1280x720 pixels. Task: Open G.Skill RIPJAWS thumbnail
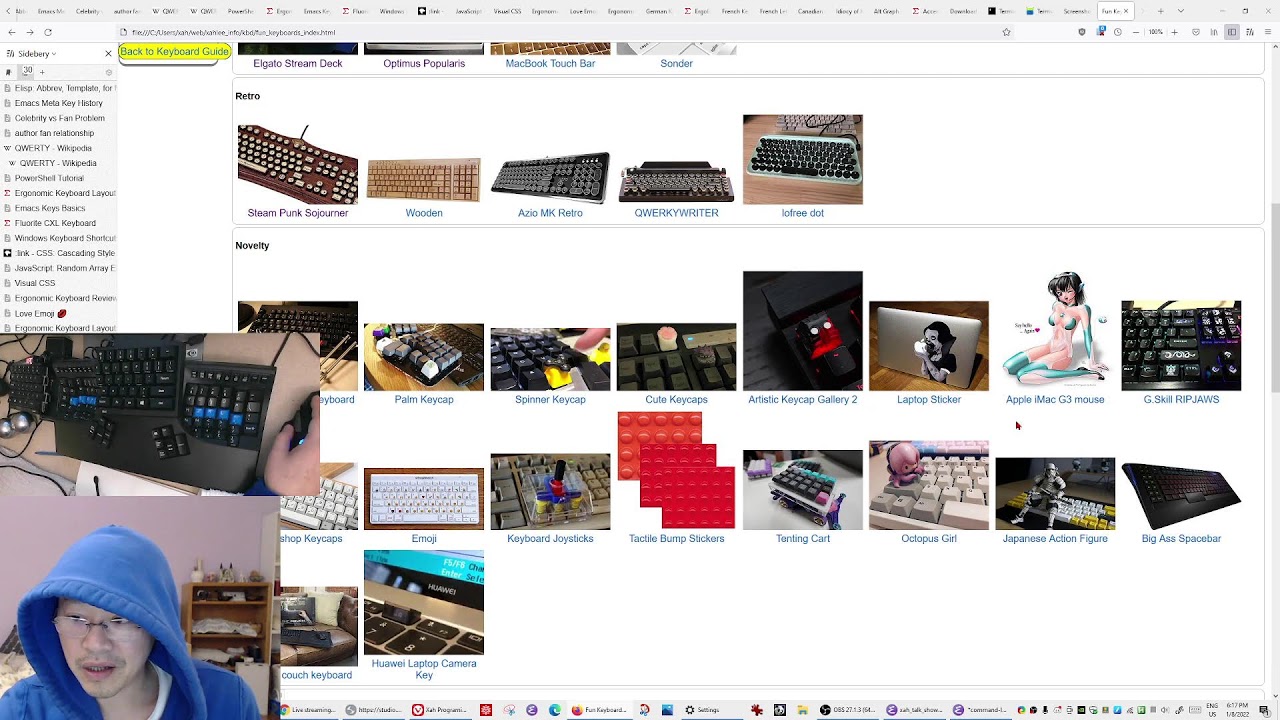(1181, 346)
